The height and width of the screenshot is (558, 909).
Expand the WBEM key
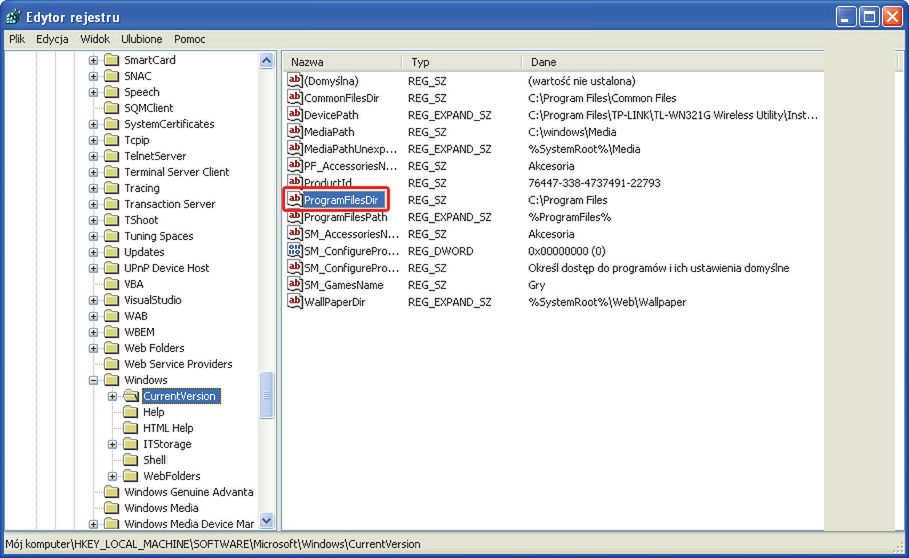coord(93,333)
